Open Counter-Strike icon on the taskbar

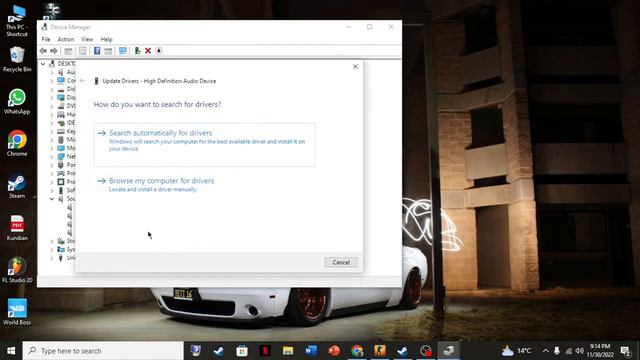[x=380, y=351]
